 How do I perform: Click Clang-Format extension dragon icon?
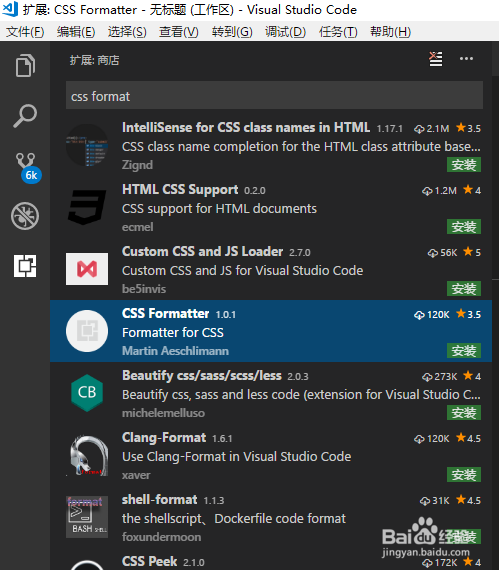[88, 455]
